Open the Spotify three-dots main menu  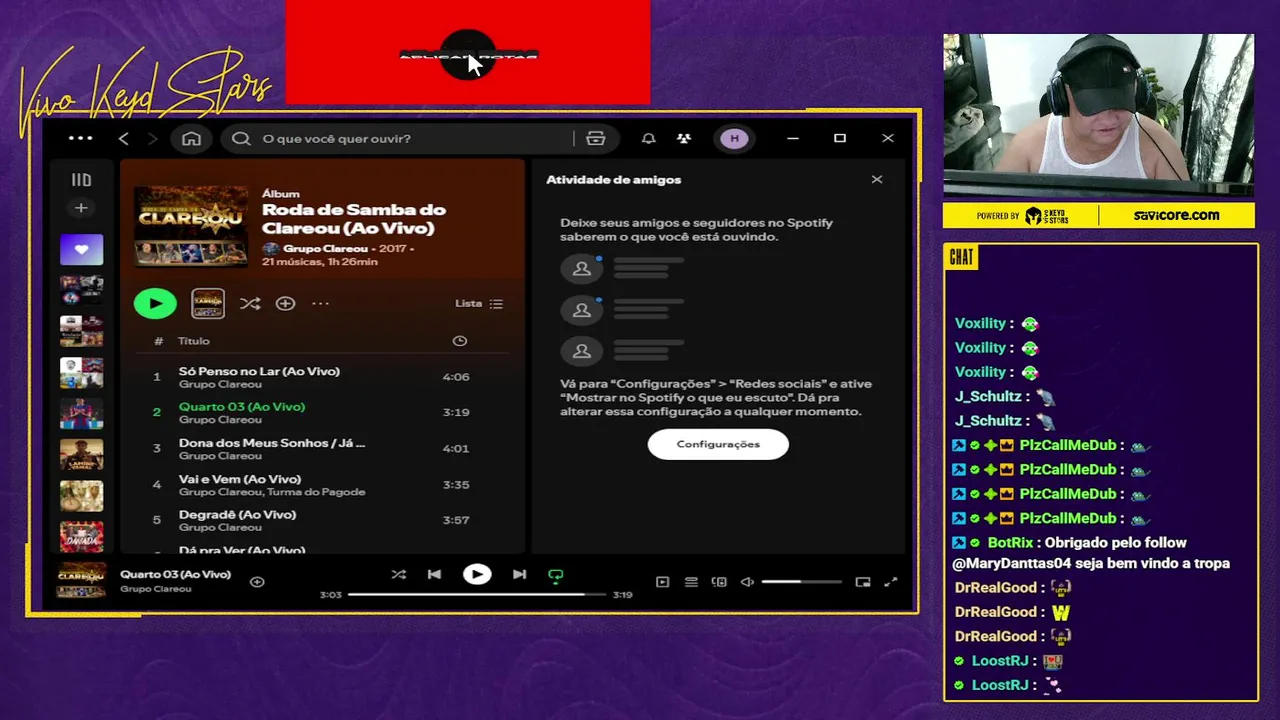point(81,138)
